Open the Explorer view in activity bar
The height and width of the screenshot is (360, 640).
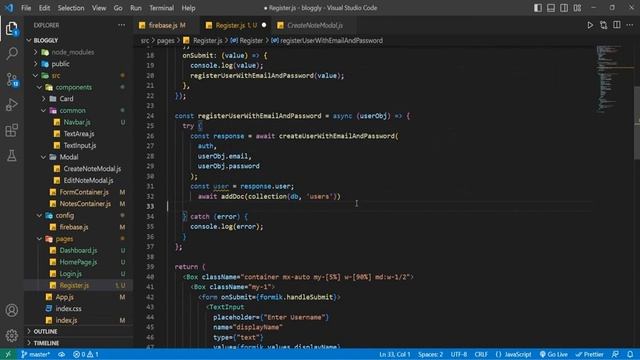coord(11,29)
